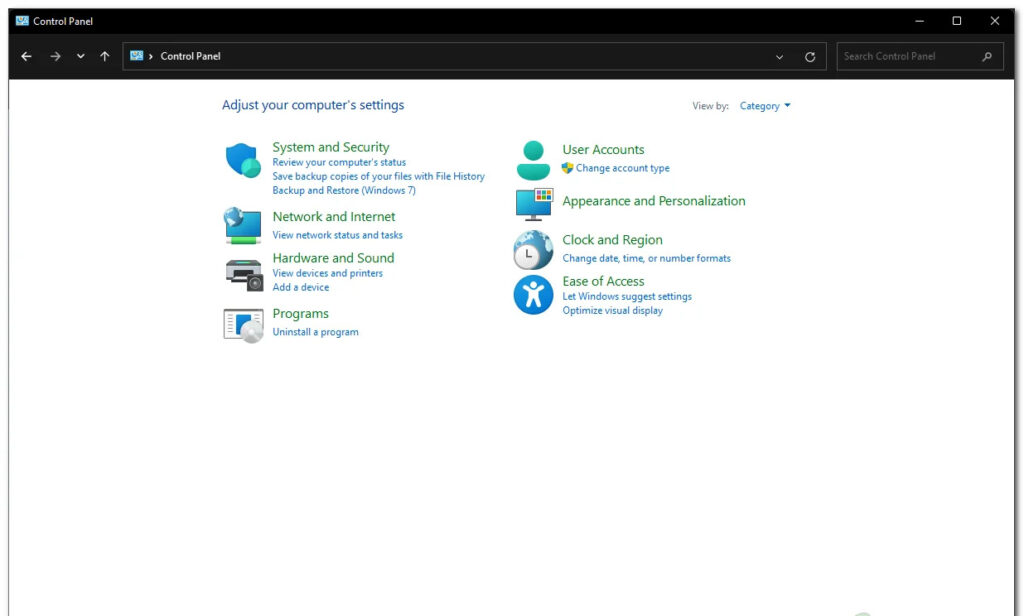Screen dimensions: 1024x616
Task: Open Backup and Restore (Windows 7)
Action: click(x=344, y=190)
